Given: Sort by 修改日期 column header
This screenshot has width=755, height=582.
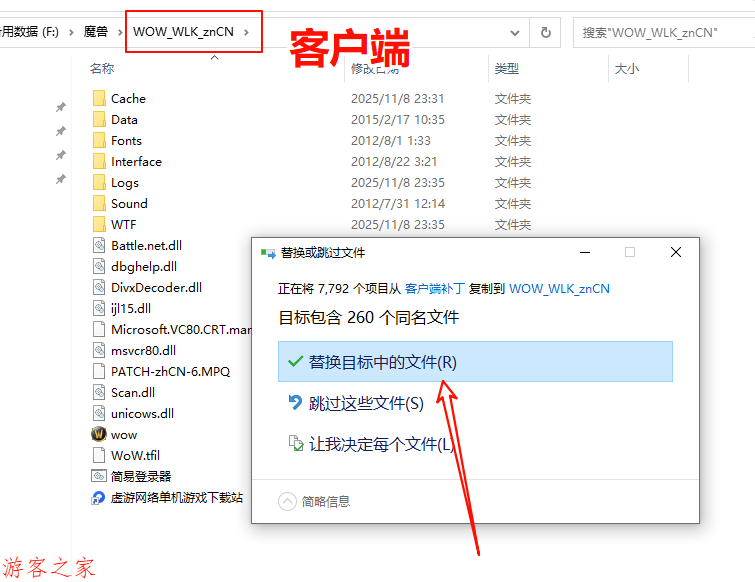Looking at the screenshot, I should pos(374,69).
